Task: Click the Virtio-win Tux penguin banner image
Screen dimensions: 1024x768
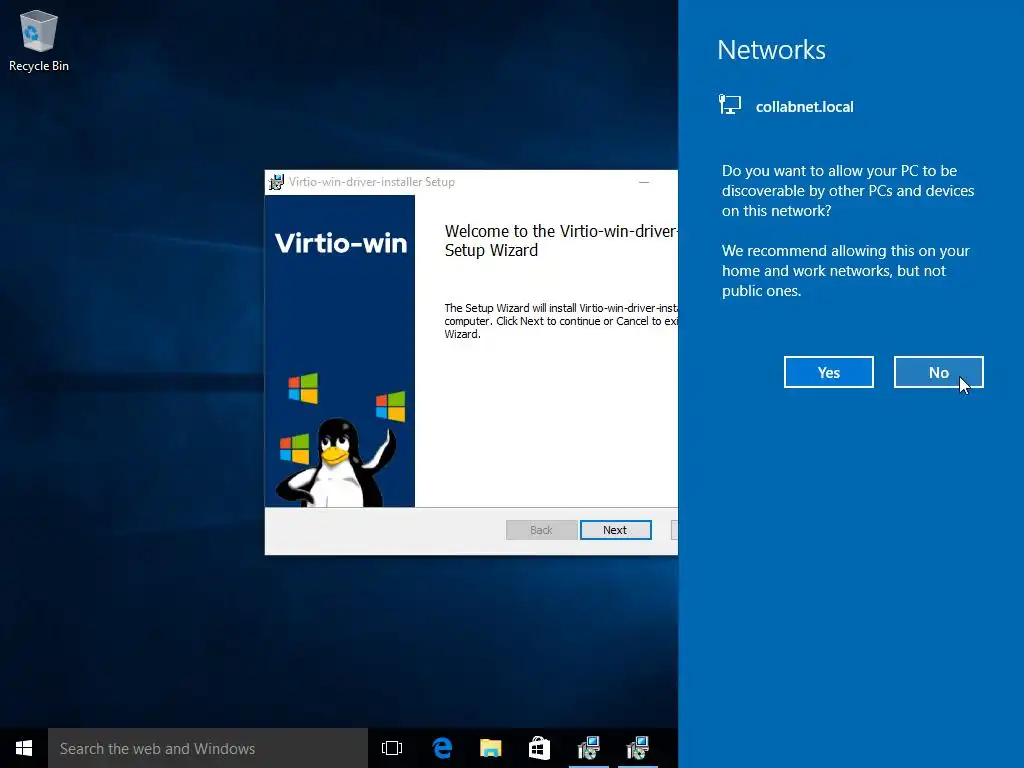Action: click(x=340, y=351)
